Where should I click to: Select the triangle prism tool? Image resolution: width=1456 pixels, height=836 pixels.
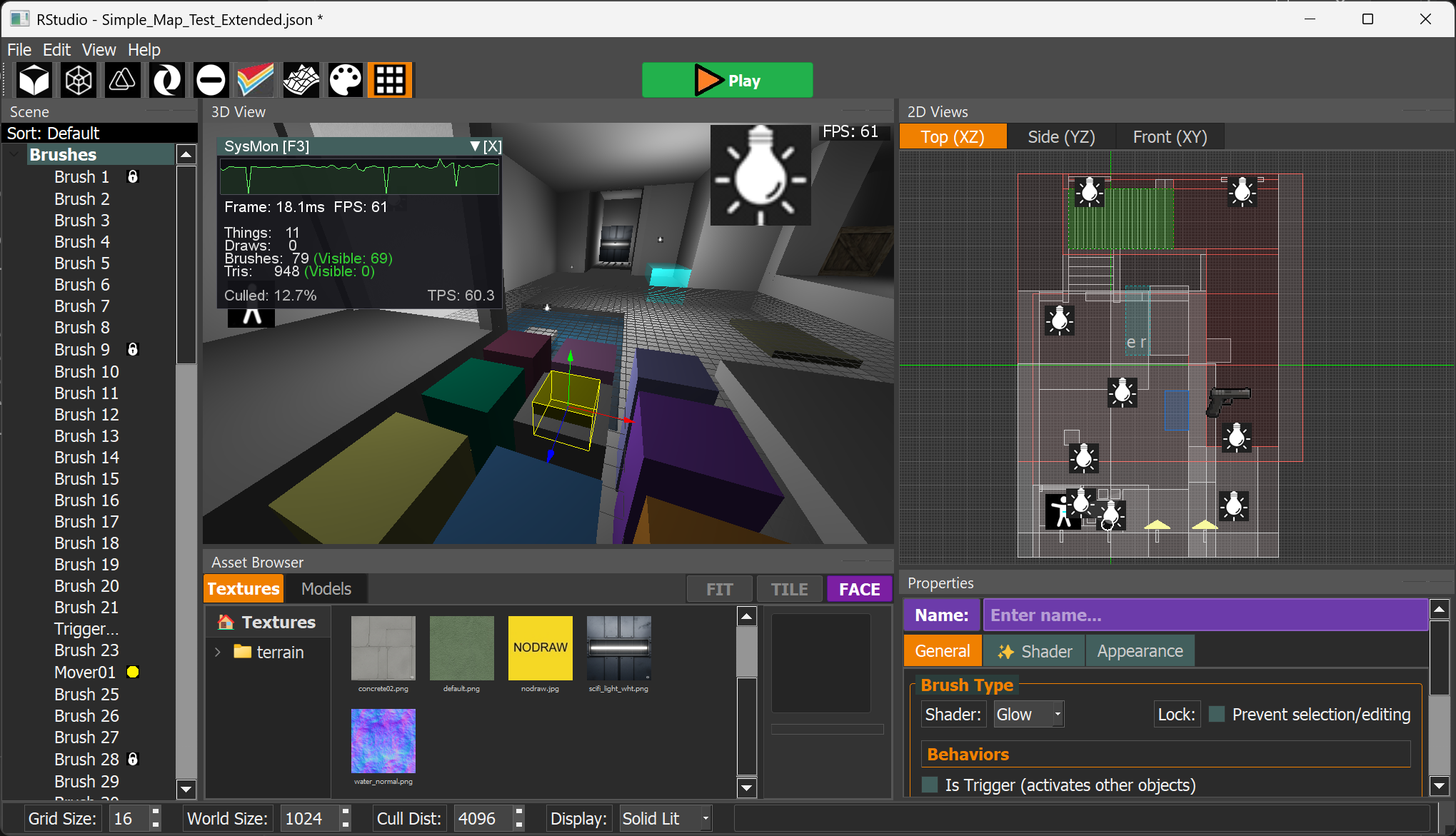[x=122, y=80]
